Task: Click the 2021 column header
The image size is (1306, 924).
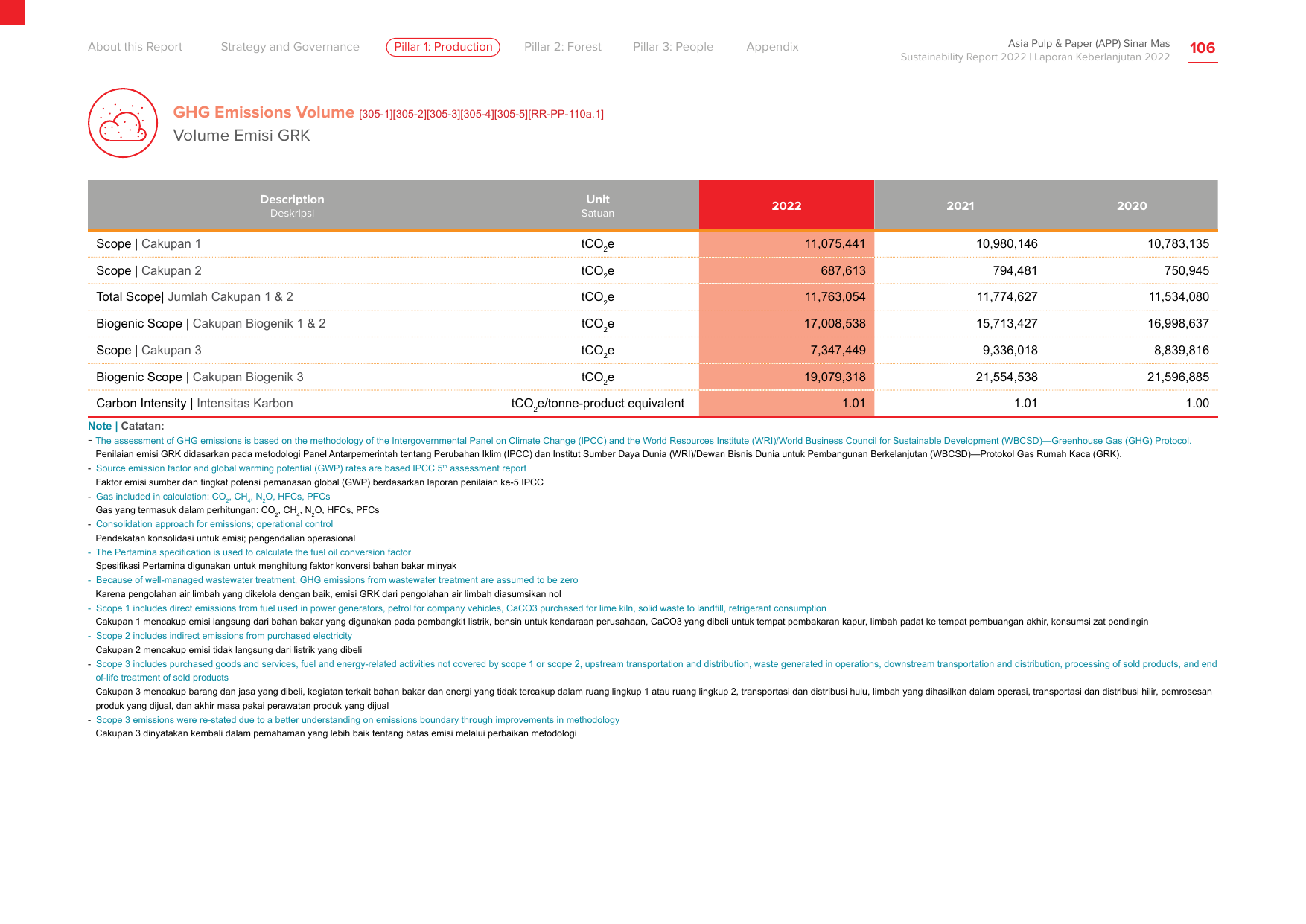Action: [x=961, y=206]
